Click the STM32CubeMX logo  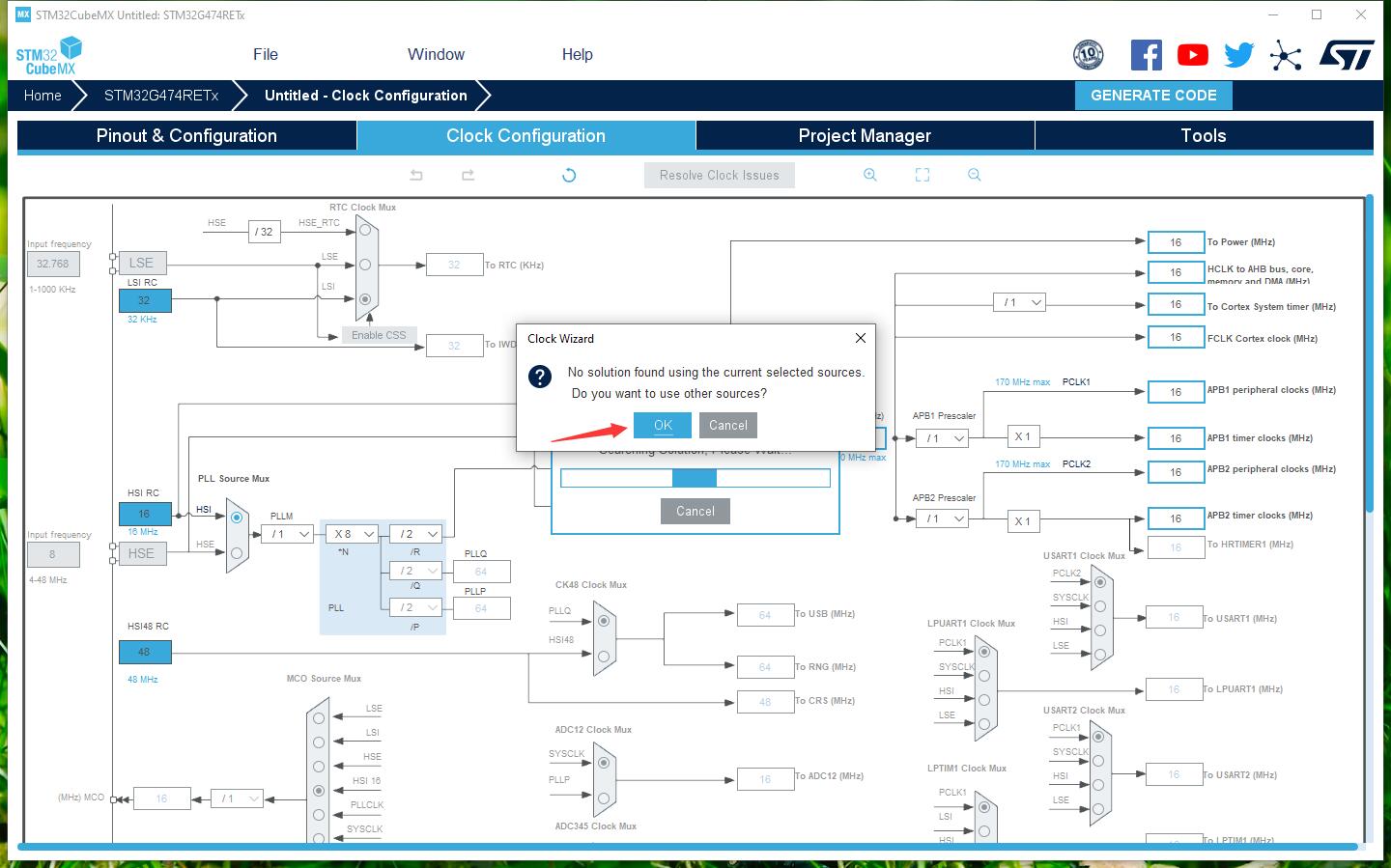pyautogui.click(x=48, y=55)
